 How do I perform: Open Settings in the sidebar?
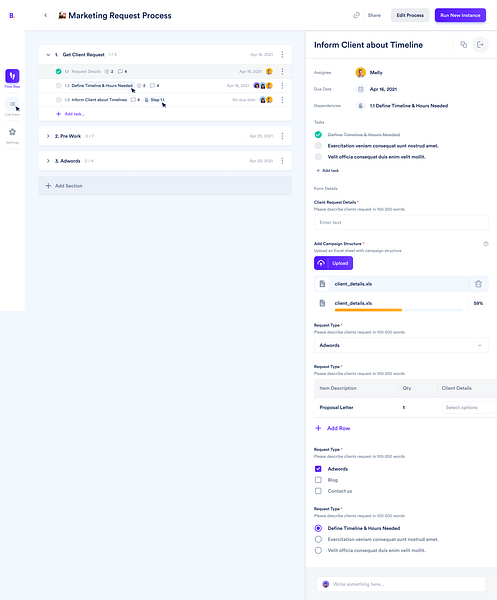pos(12,132)
